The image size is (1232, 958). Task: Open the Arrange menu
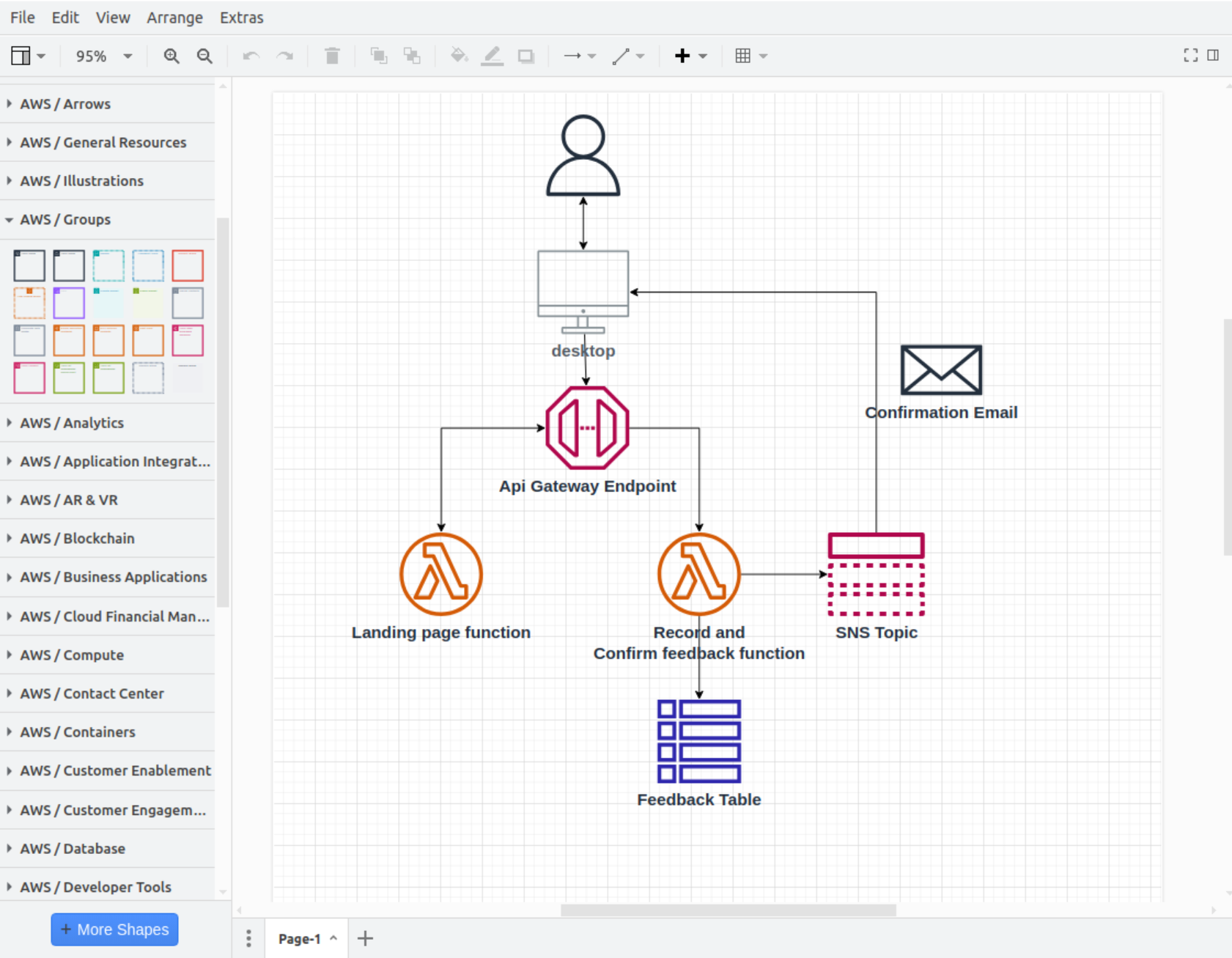(174, 18)
